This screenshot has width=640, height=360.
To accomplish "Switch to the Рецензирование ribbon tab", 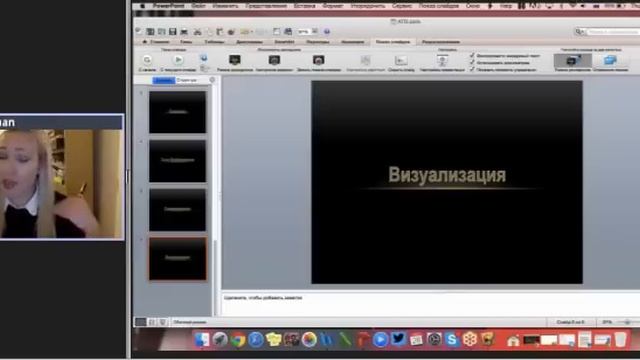I will click(441, 42).
